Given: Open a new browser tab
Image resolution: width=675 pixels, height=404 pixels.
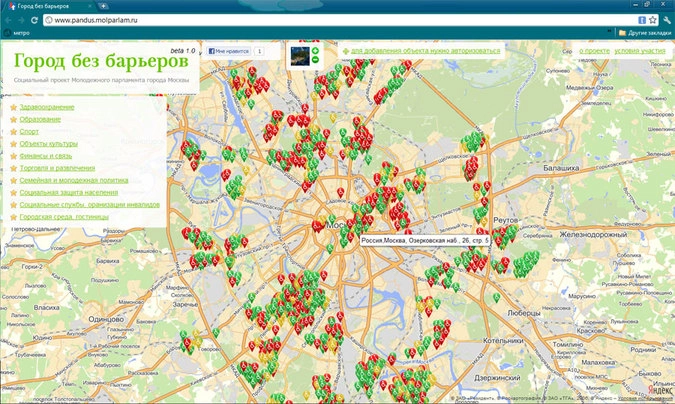Looking at the screenshot, I should pos(103,6).
